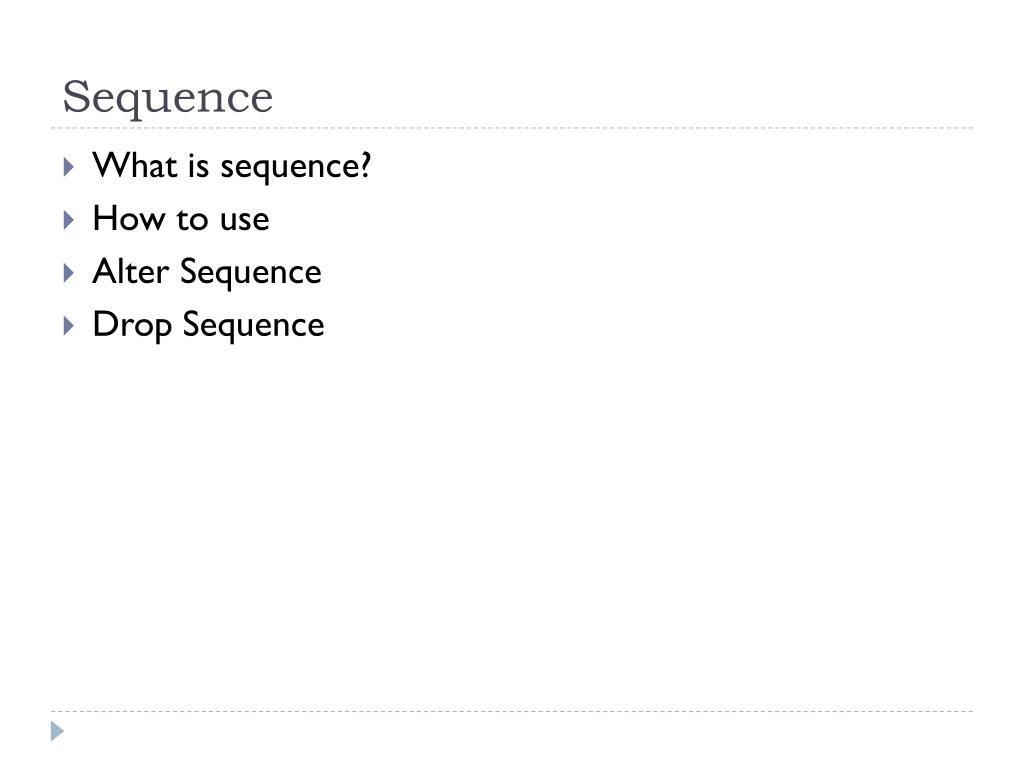Click the word 'is' in the first bullet
This screenshot has width=1024, height=768.
(x=199, y=166)
